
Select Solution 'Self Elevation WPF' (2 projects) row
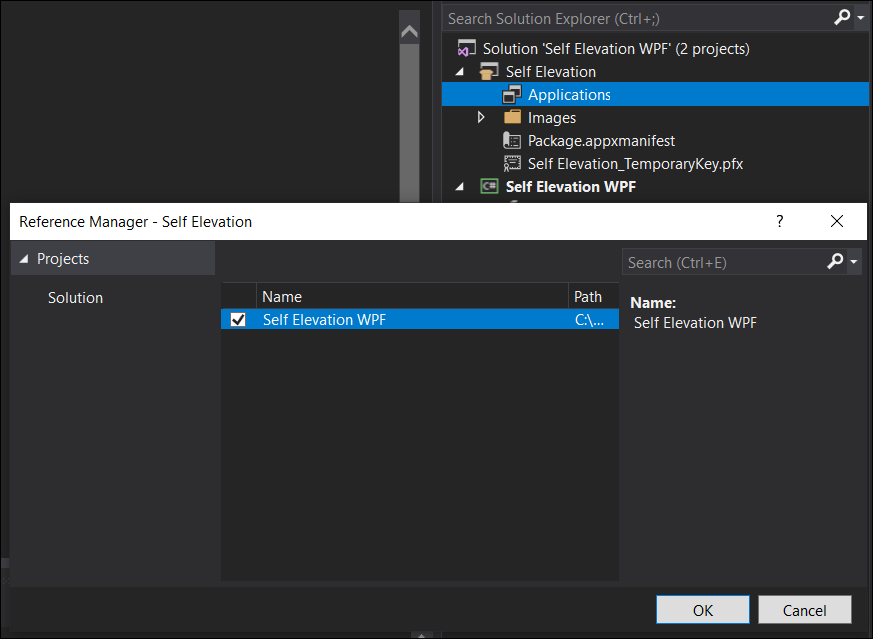[x=616, y=48]
